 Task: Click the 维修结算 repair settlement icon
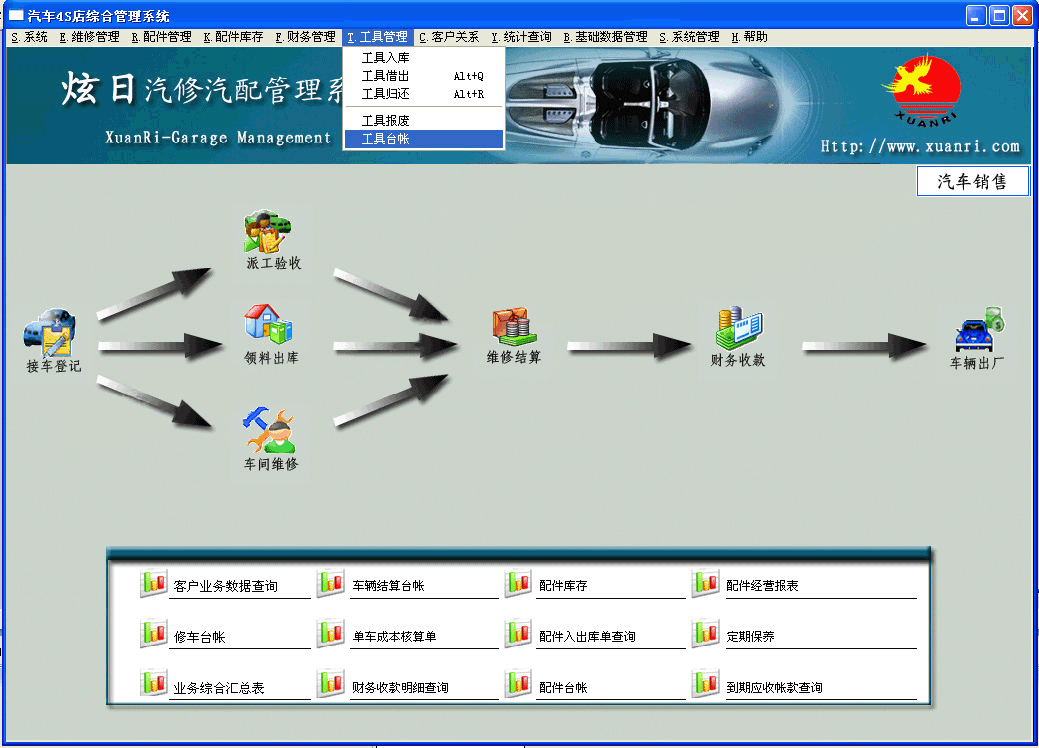click(x=513, y=325)
